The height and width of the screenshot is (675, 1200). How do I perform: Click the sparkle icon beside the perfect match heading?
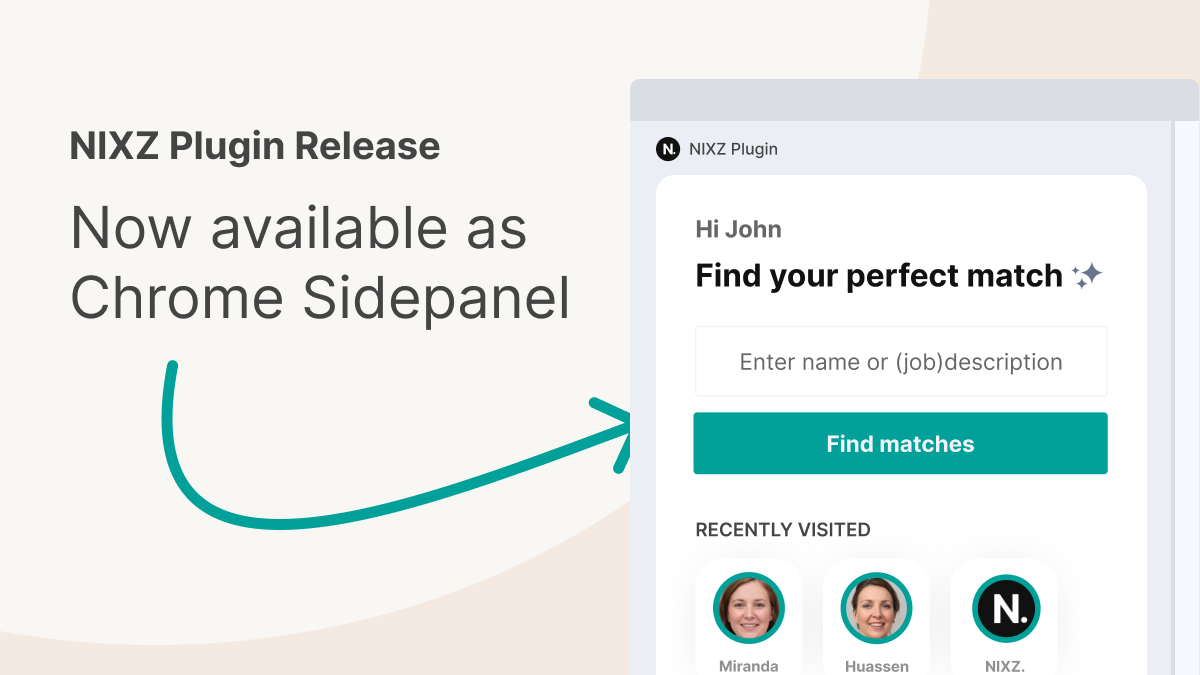tap(1087, 275)
